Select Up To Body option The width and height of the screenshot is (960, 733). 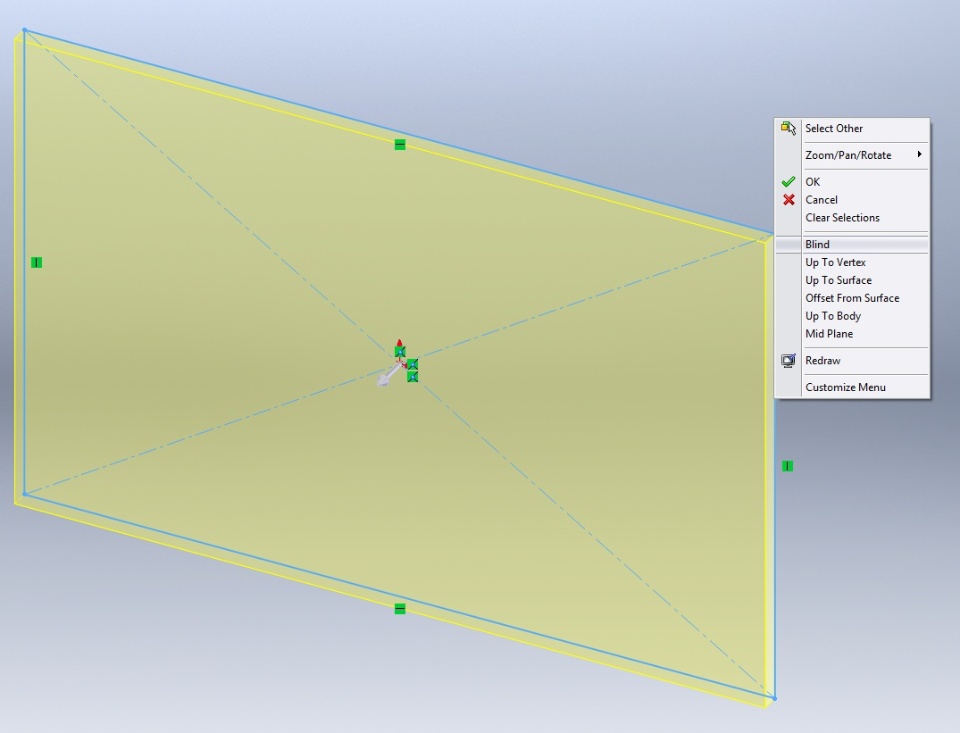point(852,316)
